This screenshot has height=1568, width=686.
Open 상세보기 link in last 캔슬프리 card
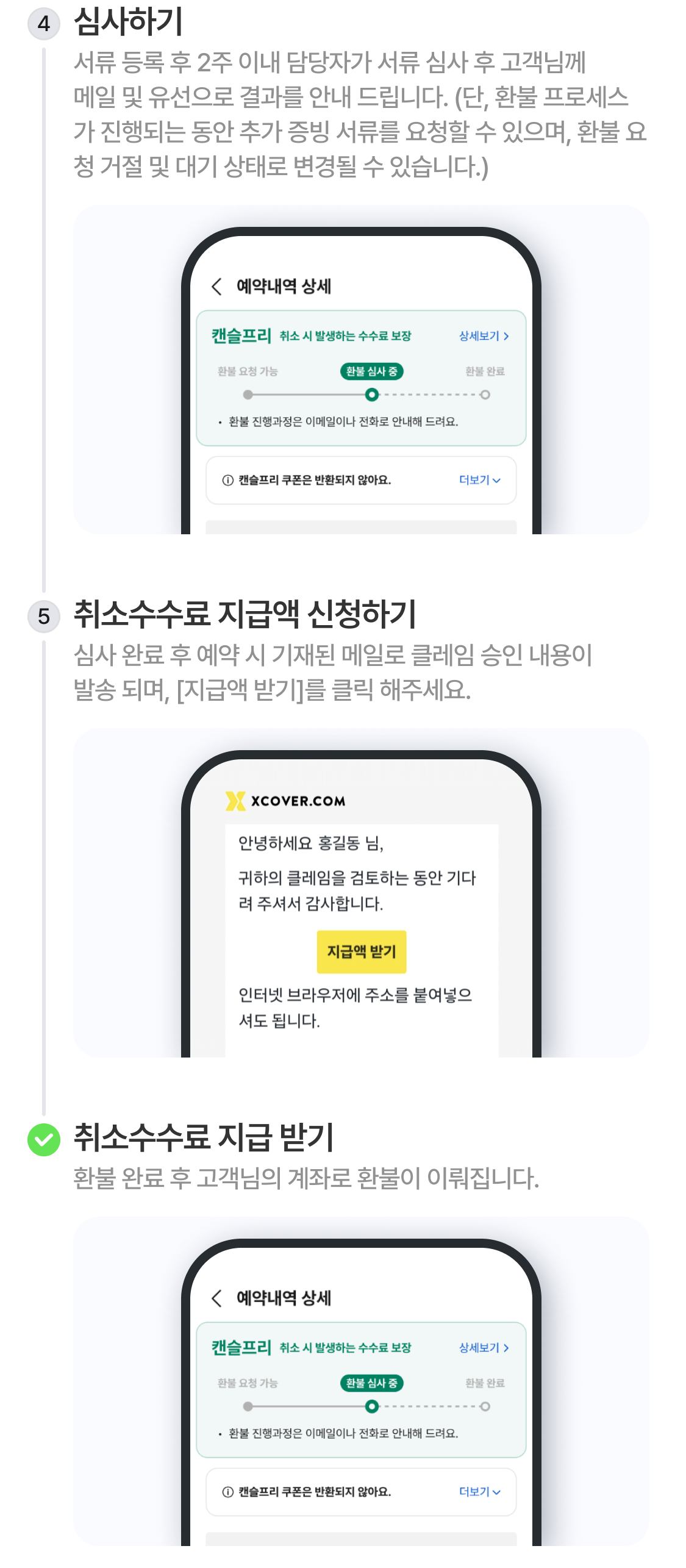click(x=484, y=1347)
